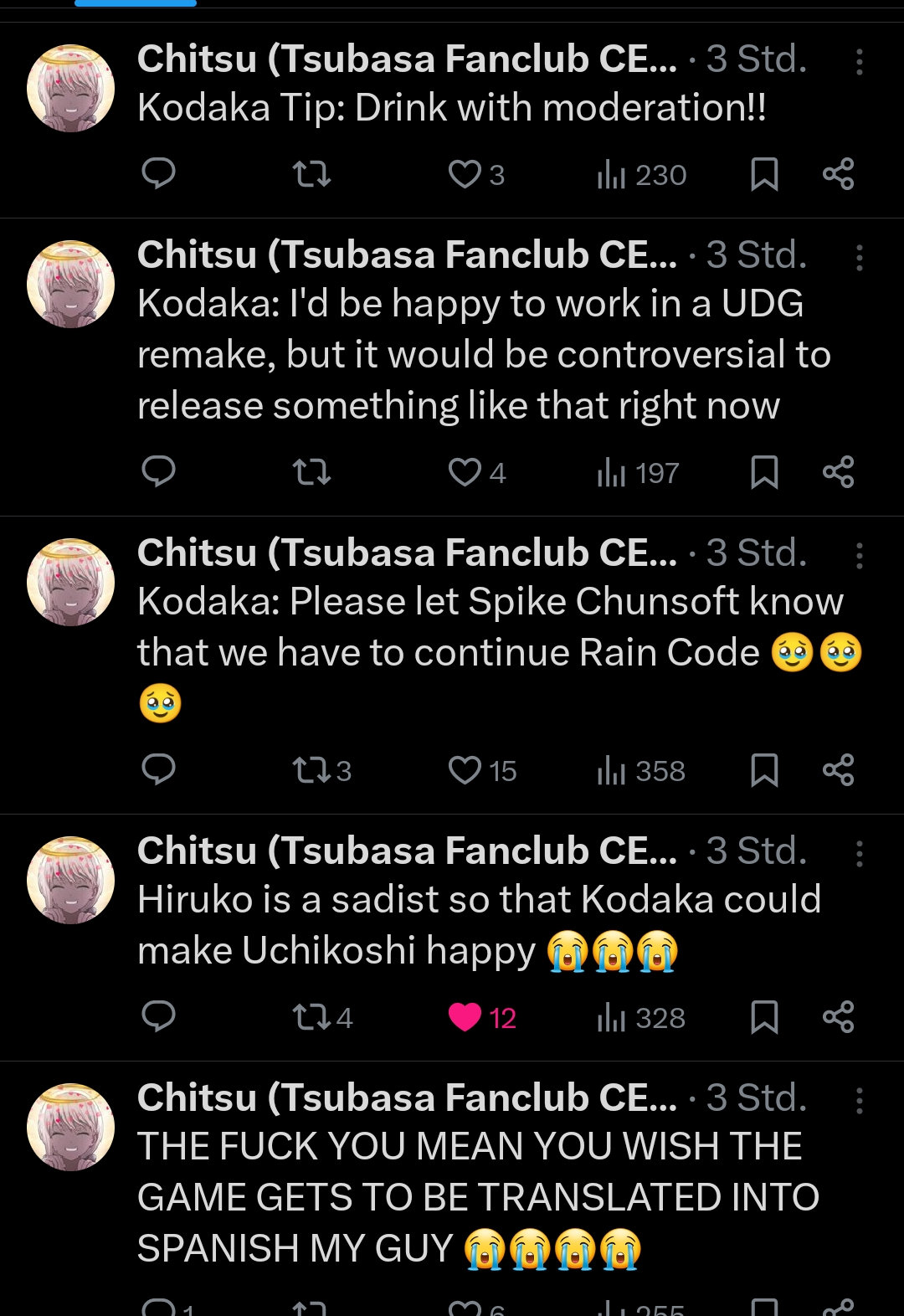904x1316 pixels.
Task: View analytics for tweet with 230 views
Action: coord(642,175)
